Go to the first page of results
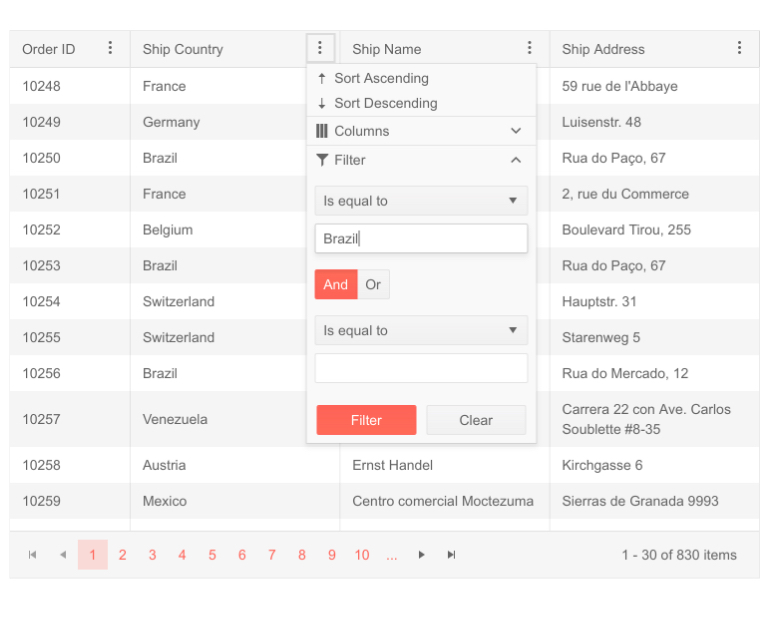The height and width of the screenshot is (639, 770). (x=33, y=555)
